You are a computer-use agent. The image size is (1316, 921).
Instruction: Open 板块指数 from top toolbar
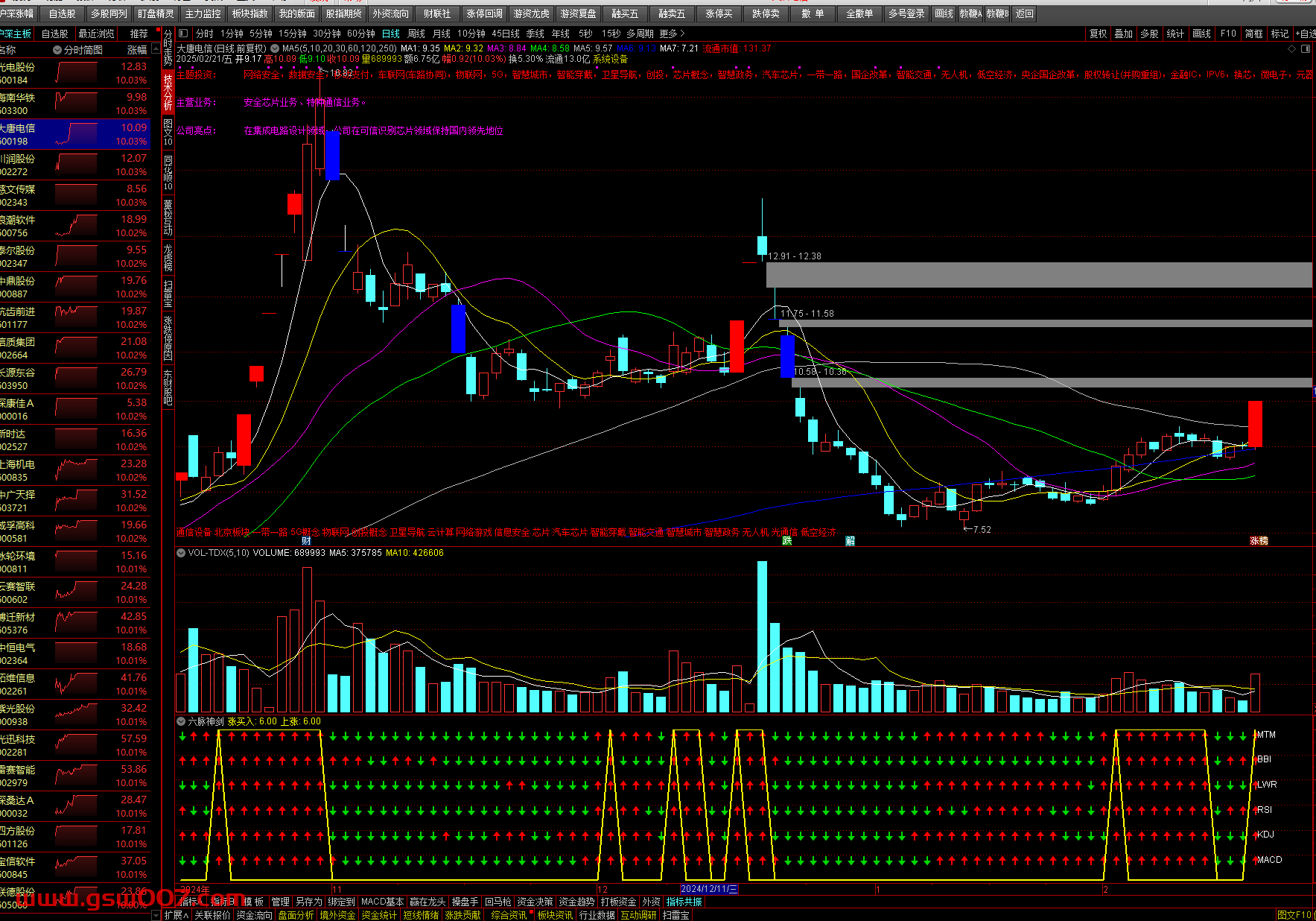249,13
